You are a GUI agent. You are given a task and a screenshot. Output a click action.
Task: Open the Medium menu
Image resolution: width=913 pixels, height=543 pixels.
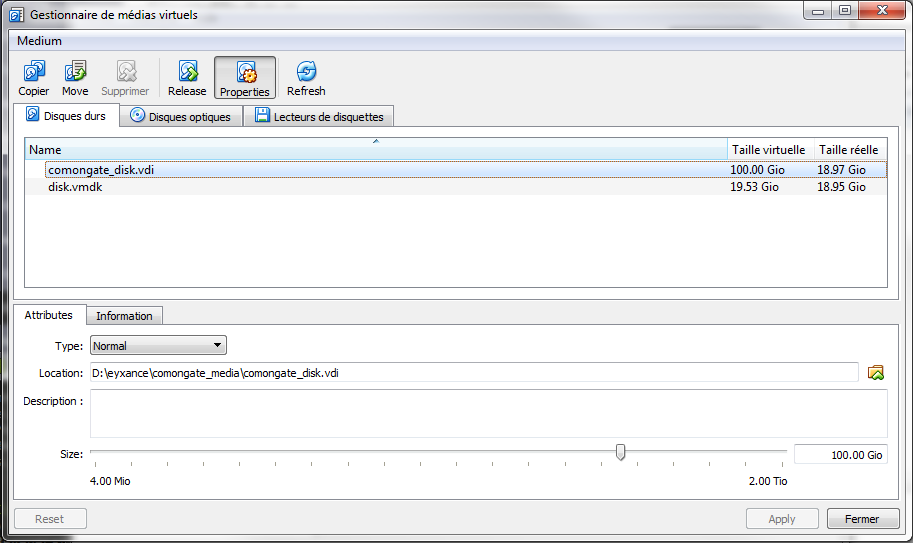pyautogui.click(x=39, y=41)
